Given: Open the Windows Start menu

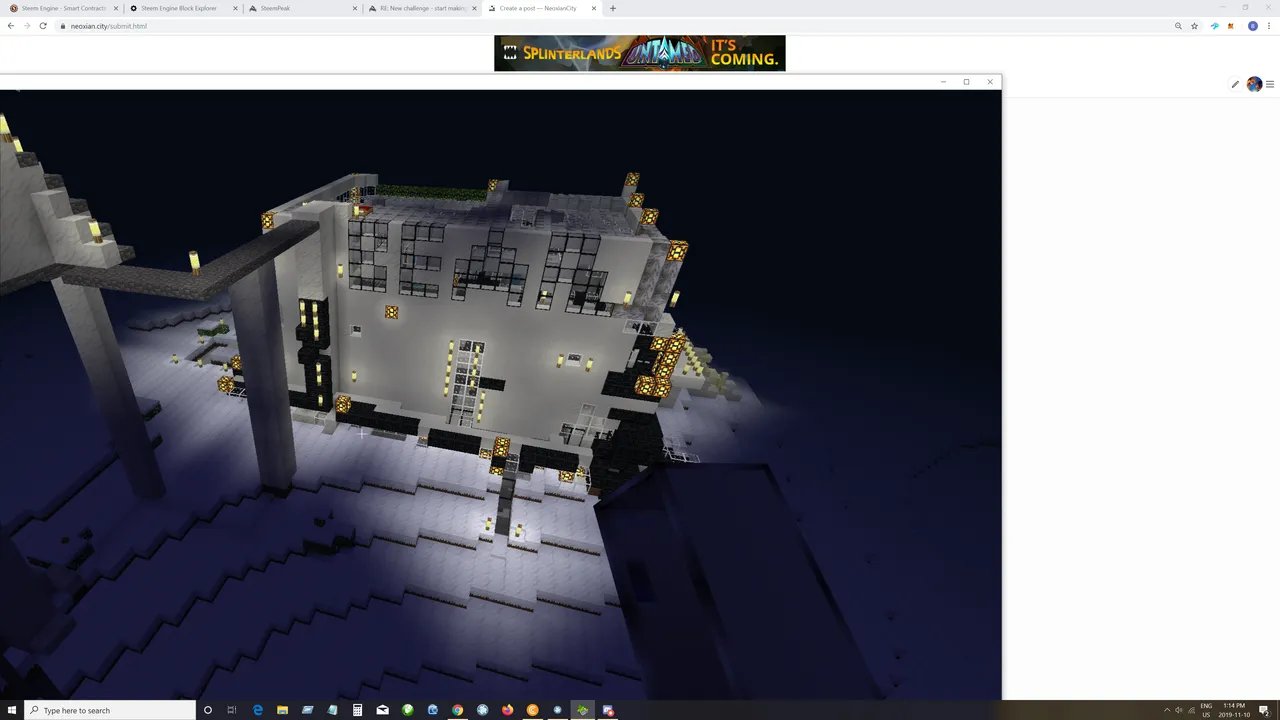Looking at the screenshot, I should (12, 710).
